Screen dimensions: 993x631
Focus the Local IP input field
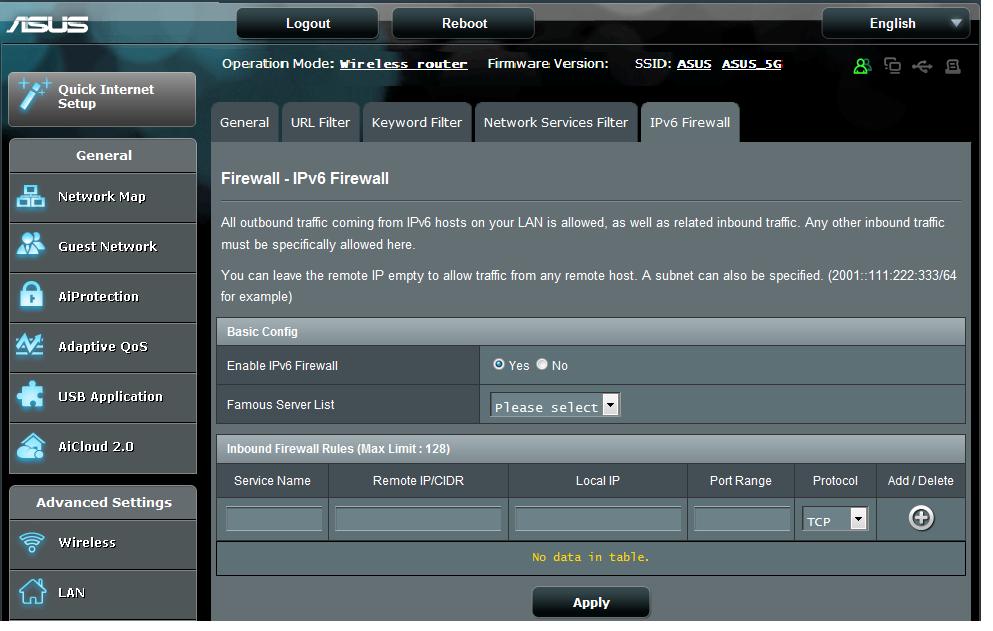pyautogui.click(x=598, y=519)
